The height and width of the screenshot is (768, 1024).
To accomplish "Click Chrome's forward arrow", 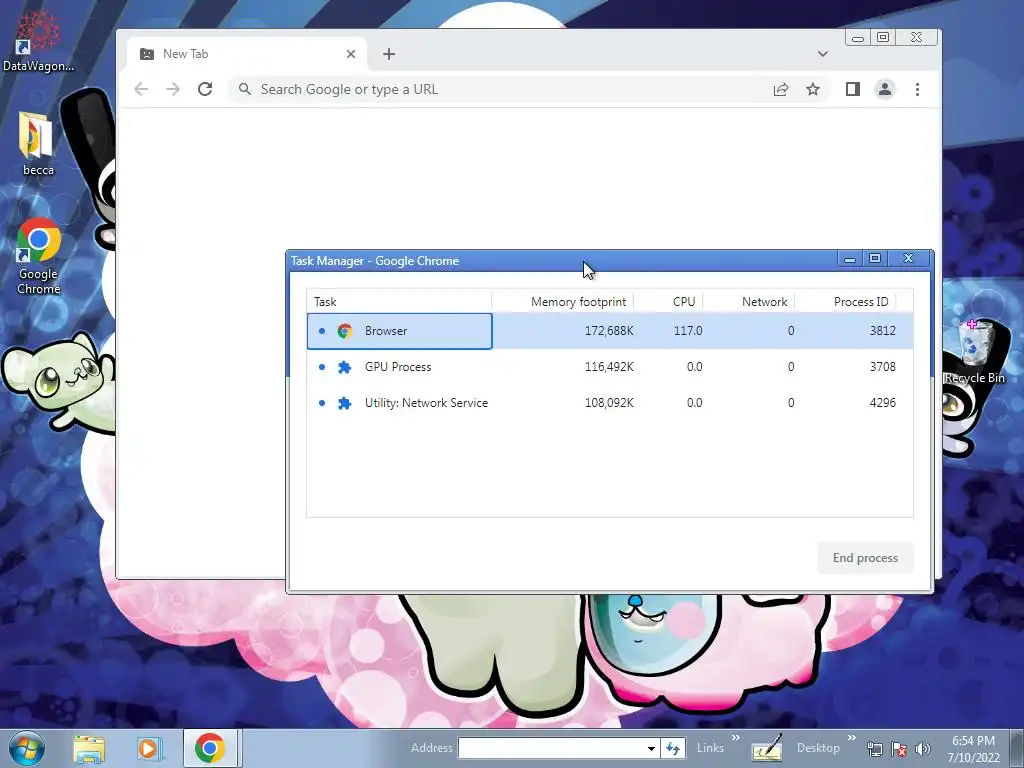I will [173, 89].
